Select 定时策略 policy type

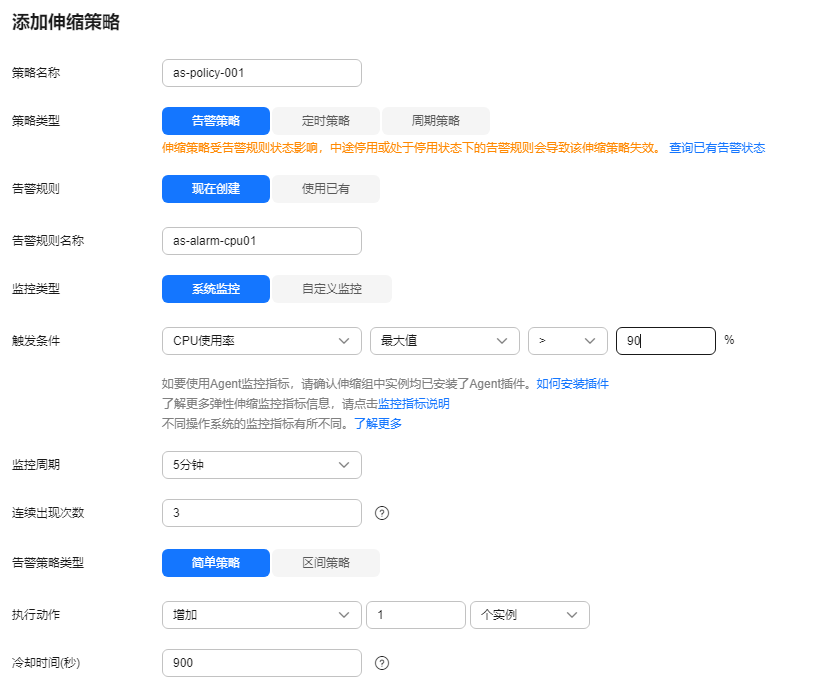326,121
